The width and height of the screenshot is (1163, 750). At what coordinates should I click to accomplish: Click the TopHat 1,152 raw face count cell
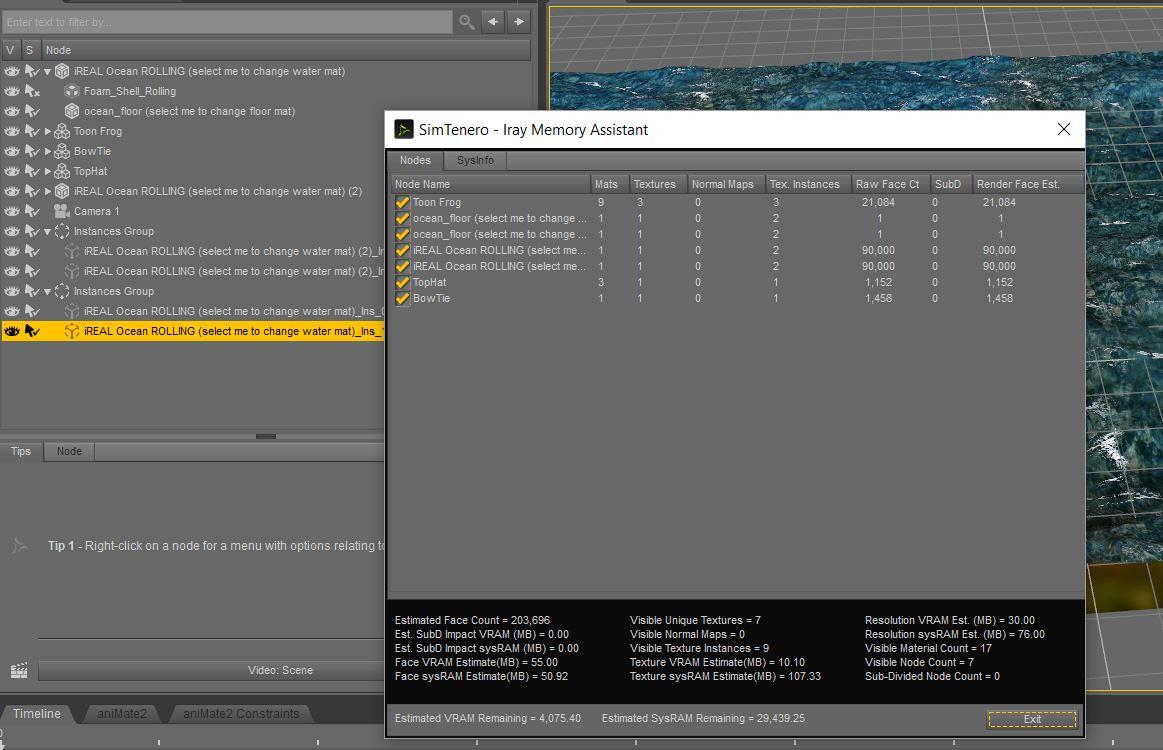879,283
